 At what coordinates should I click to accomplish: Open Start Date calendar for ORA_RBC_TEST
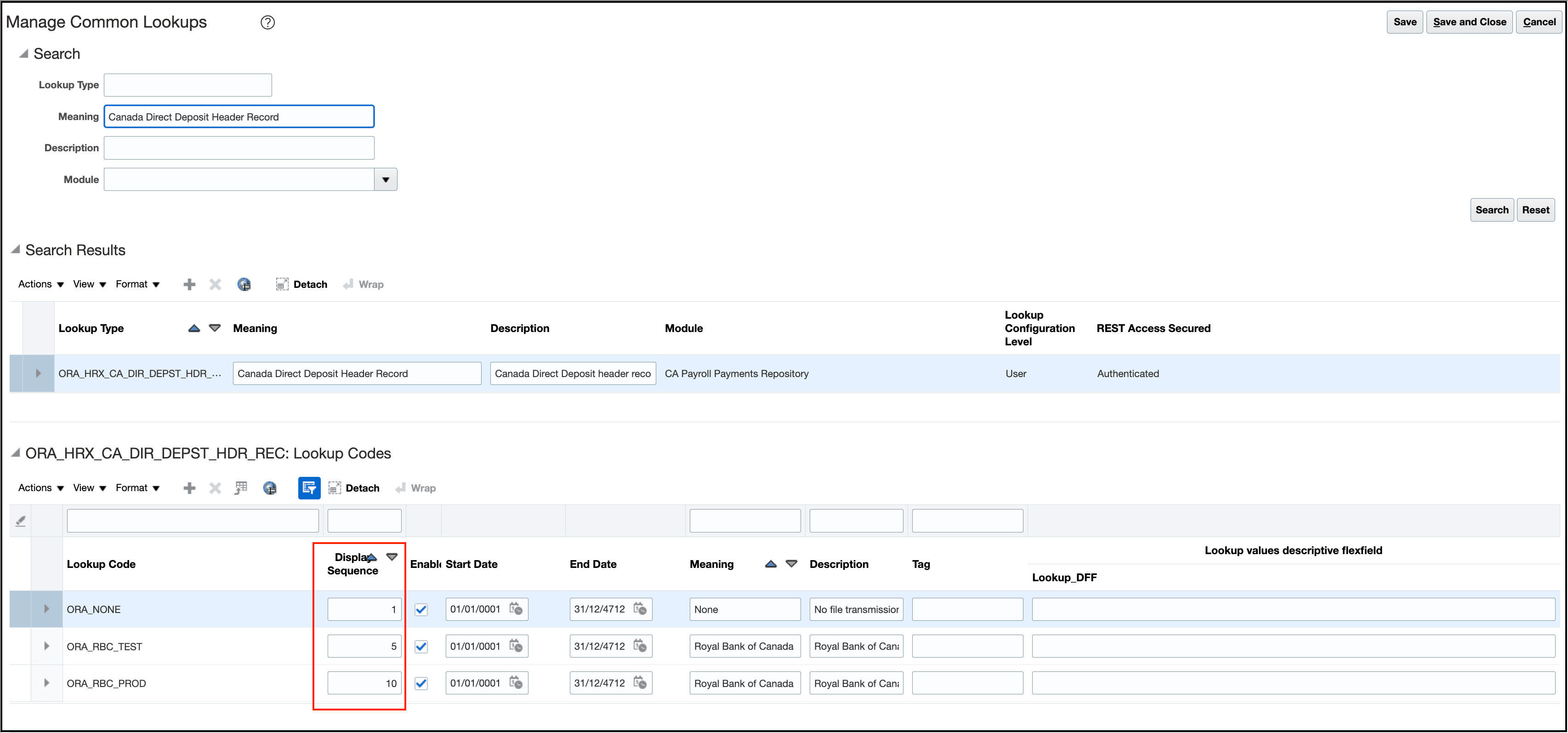click(516, 647)
